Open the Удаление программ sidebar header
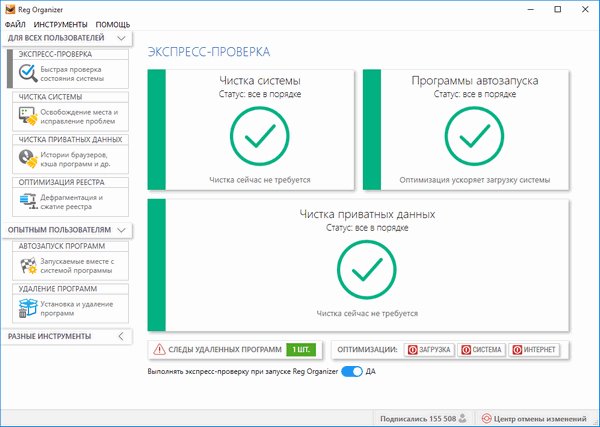 point(70,289)
